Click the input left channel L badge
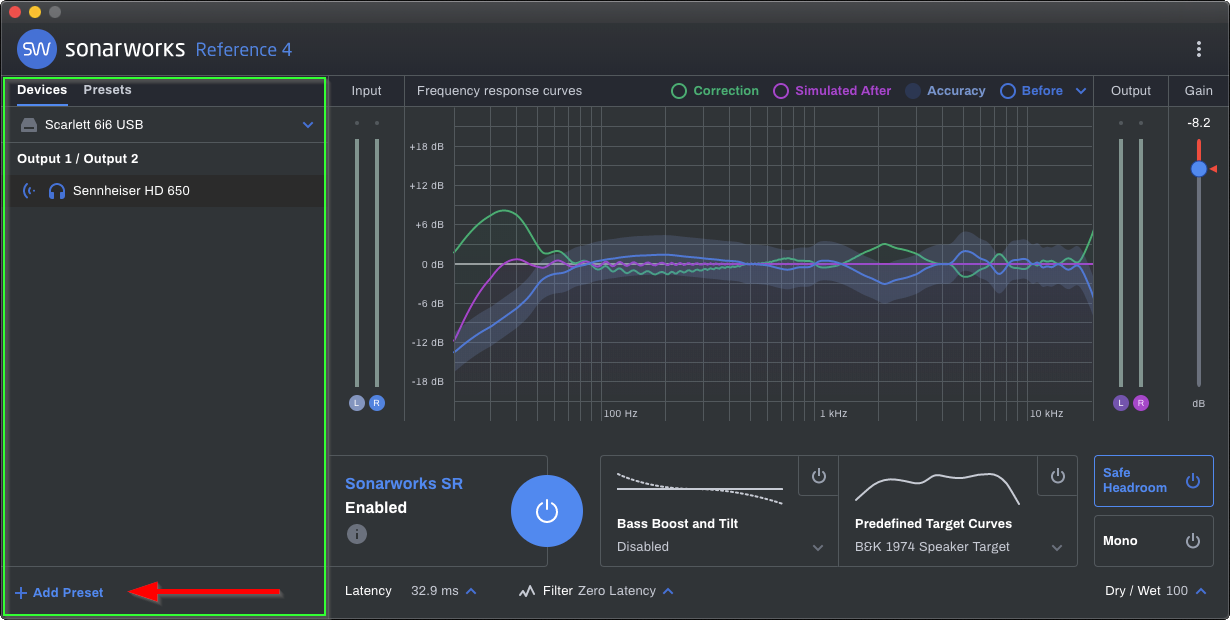This screenshot has height=620, width=1230. pos(357,403)
